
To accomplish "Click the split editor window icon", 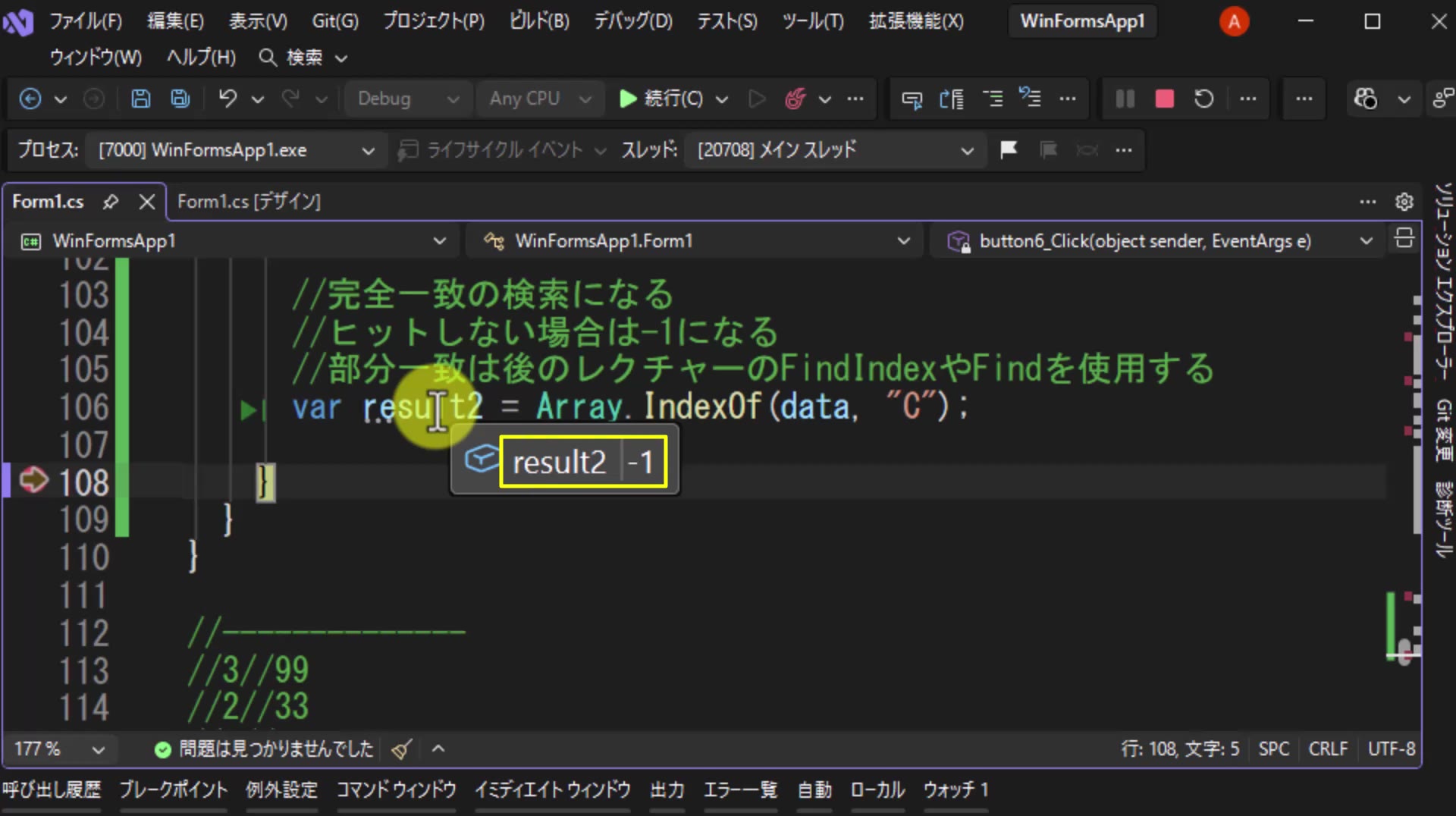I will tap(1404, 239).
